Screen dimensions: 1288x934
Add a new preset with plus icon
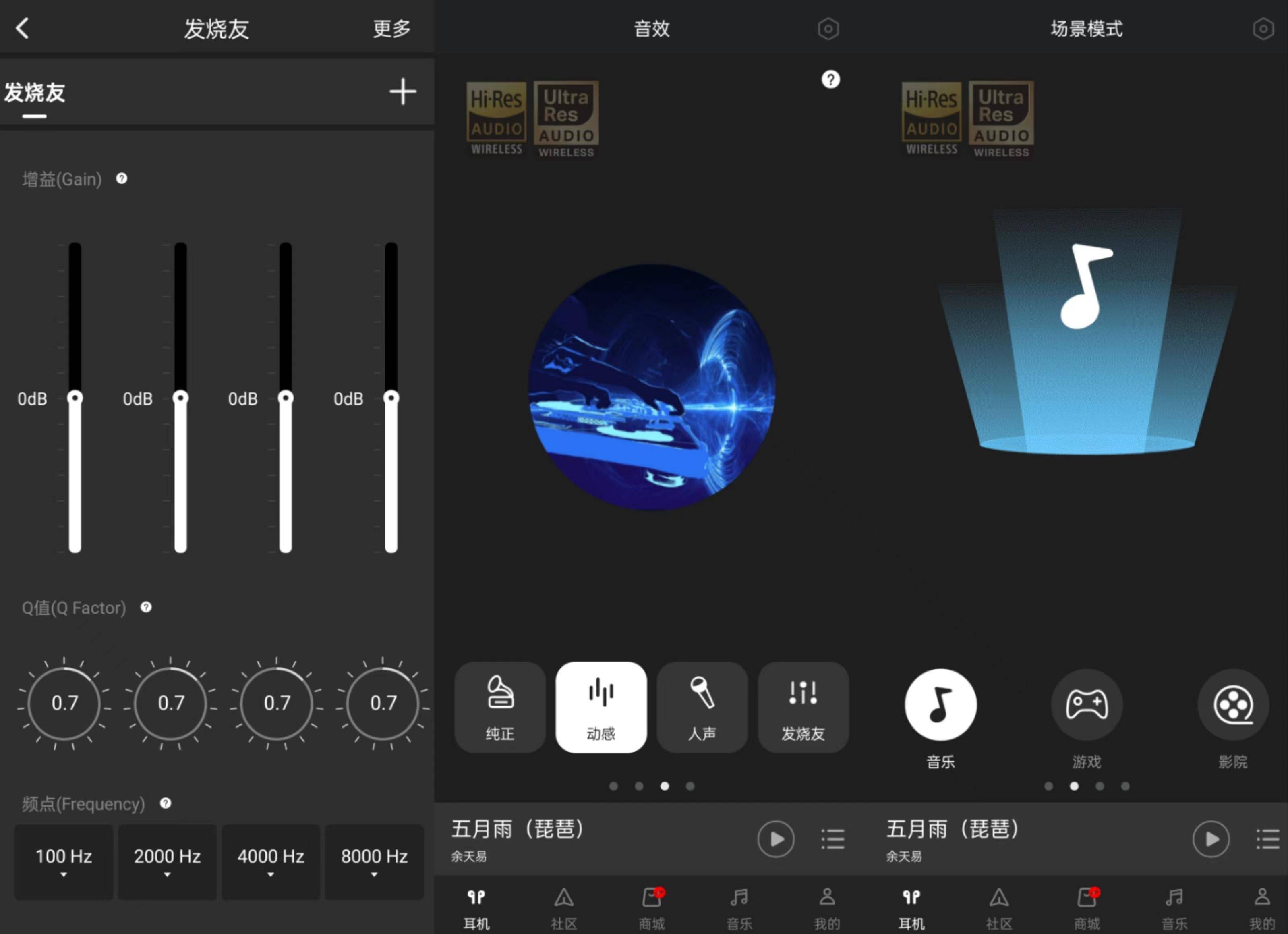coord(403,91)
